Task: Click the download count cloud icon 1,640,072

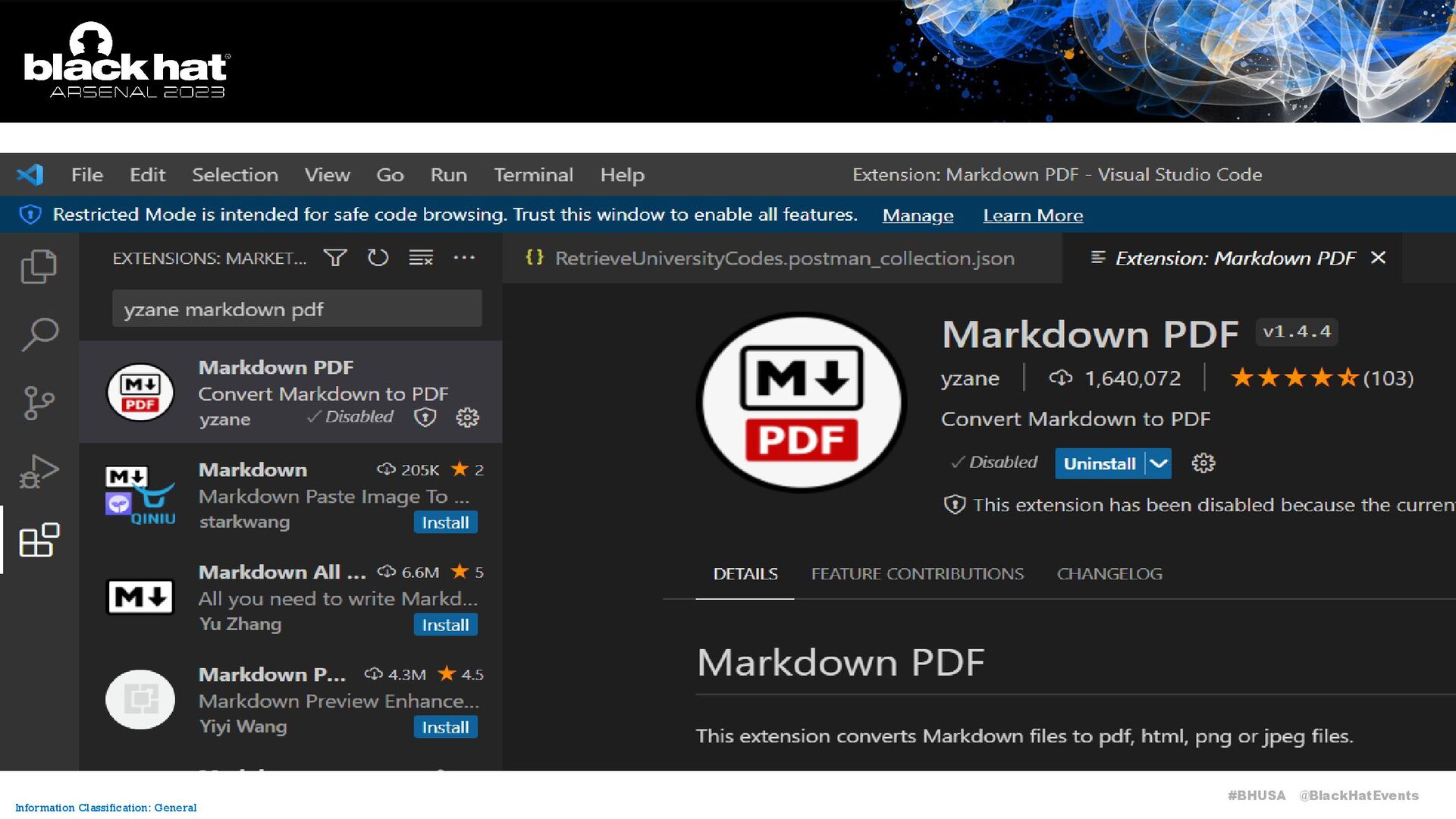Action: 1061,378
